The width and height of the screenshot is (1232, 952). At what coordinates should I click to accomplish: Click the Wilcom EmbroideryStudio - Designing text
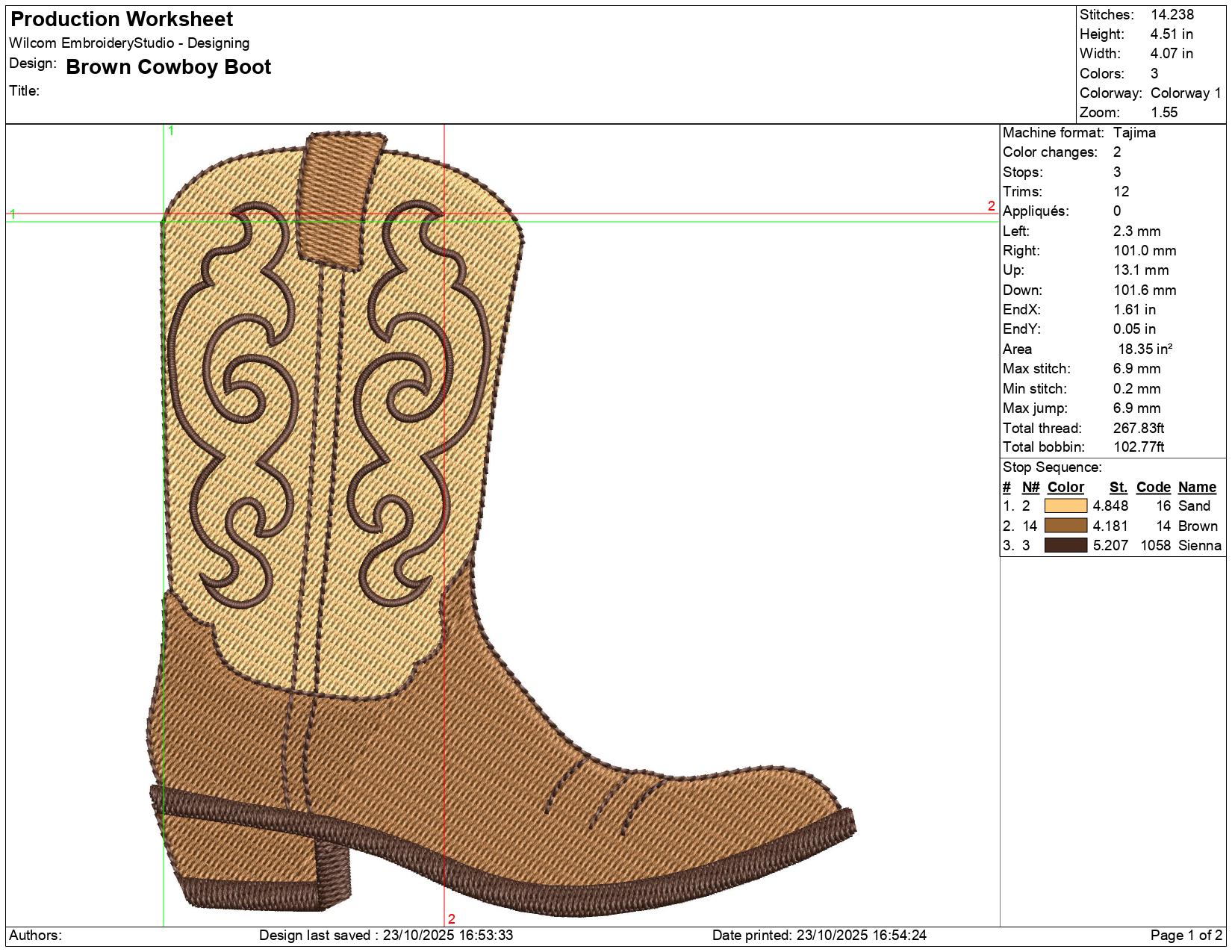click(129, 43)
